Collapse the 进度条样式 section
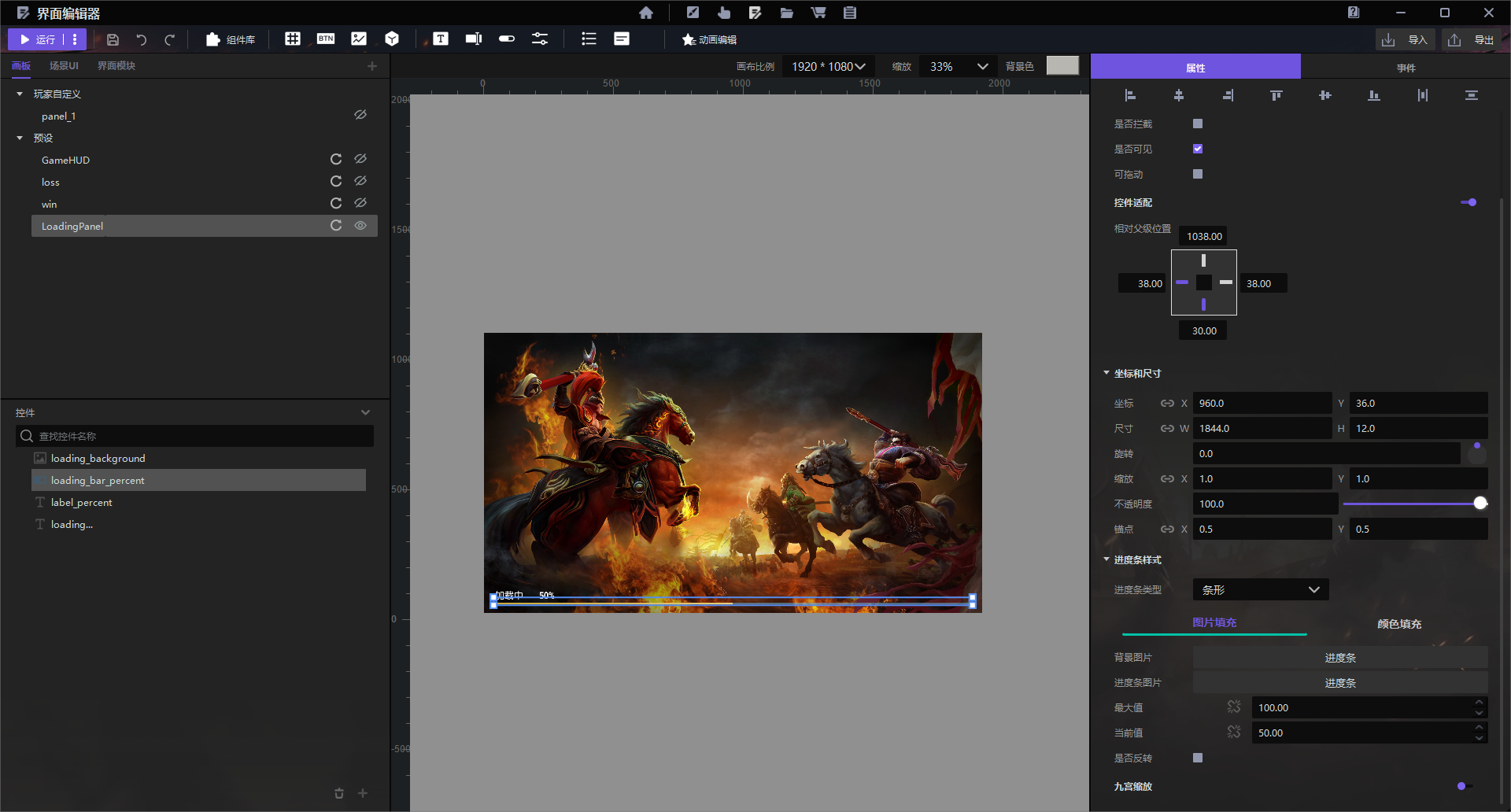 click(x=1106, y=559)
